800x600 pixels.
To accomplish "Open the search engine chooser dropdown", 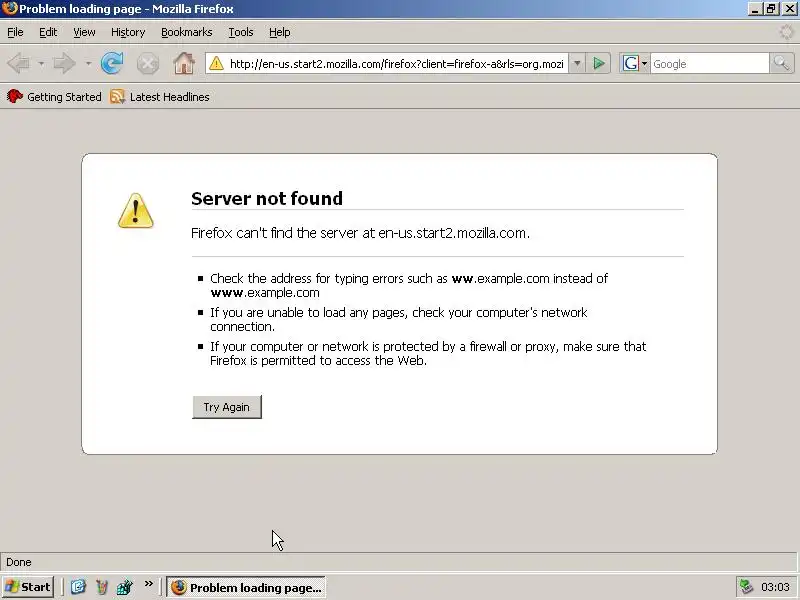I will pos(644,64).
